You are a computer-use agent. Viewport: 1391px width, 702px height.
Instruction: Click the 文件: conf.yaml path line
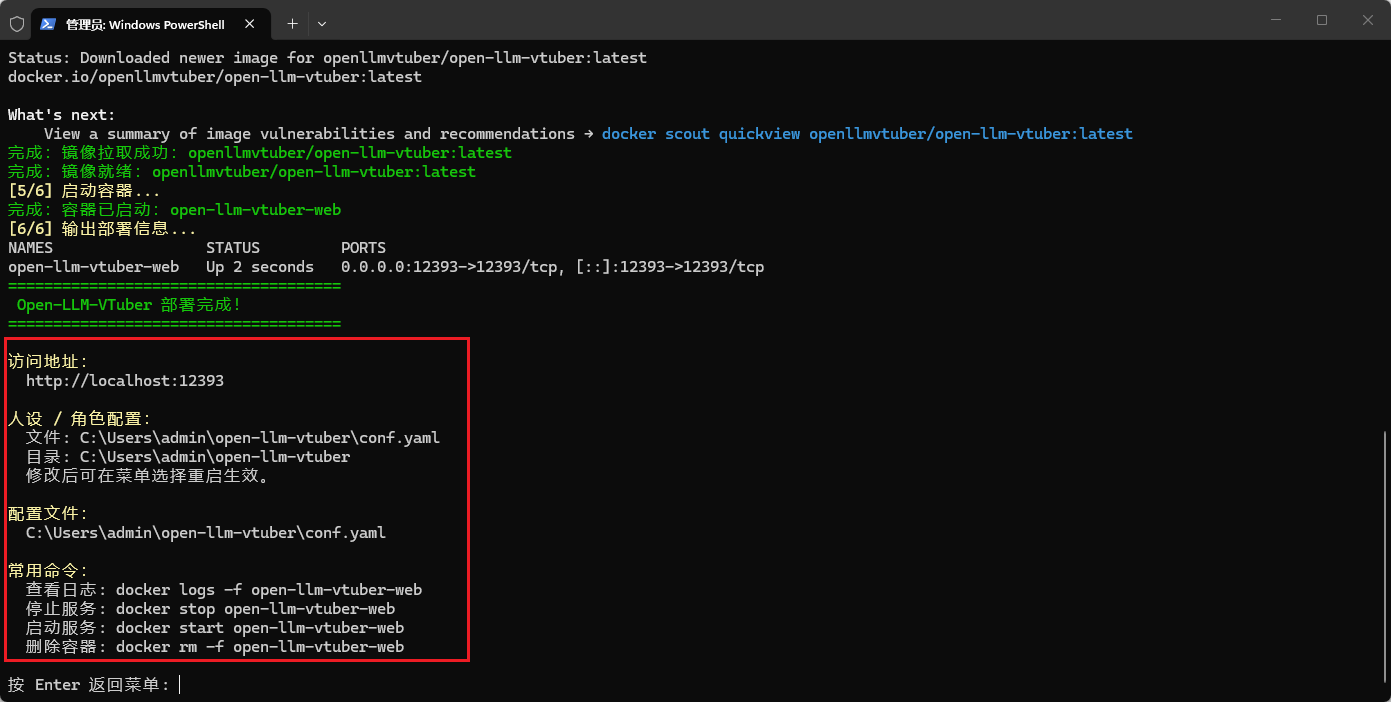tap(233, 438)
